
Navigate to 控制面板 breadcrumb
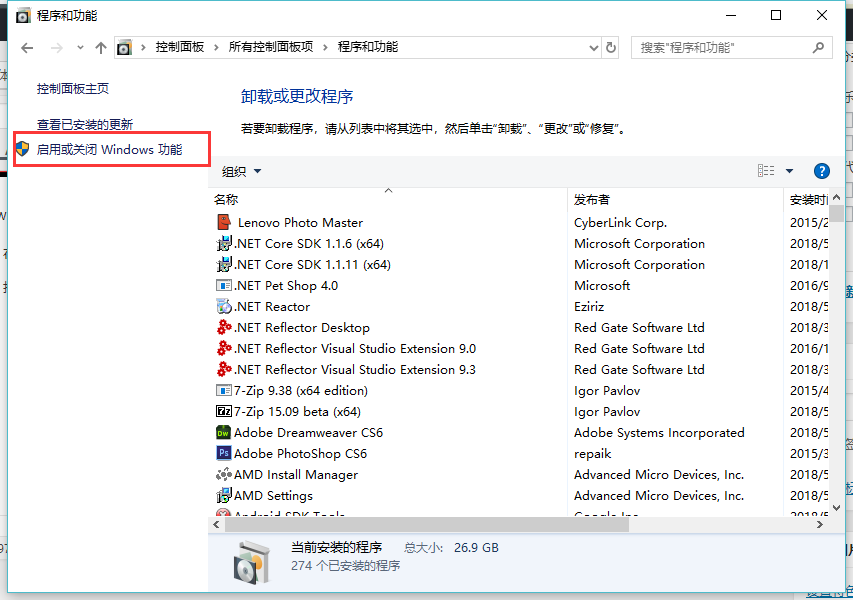(x=180, y=47)
